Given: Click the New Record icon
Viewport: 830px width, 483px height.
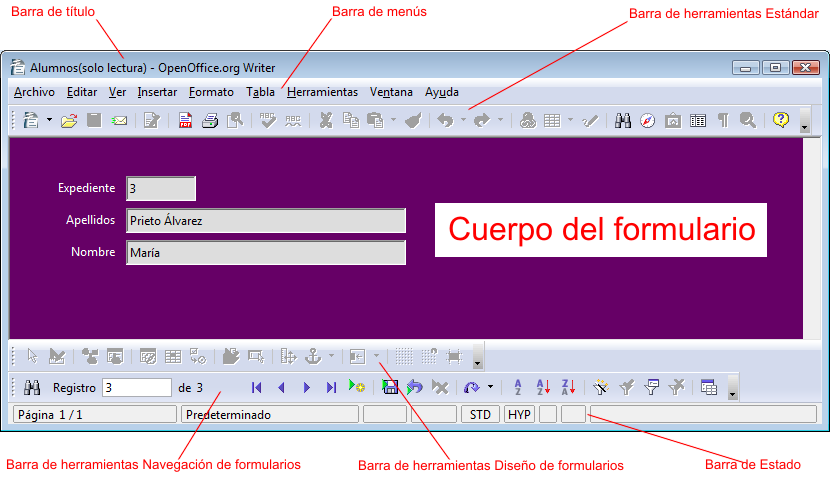Looking at the screenshot, I should click(357, 386).
